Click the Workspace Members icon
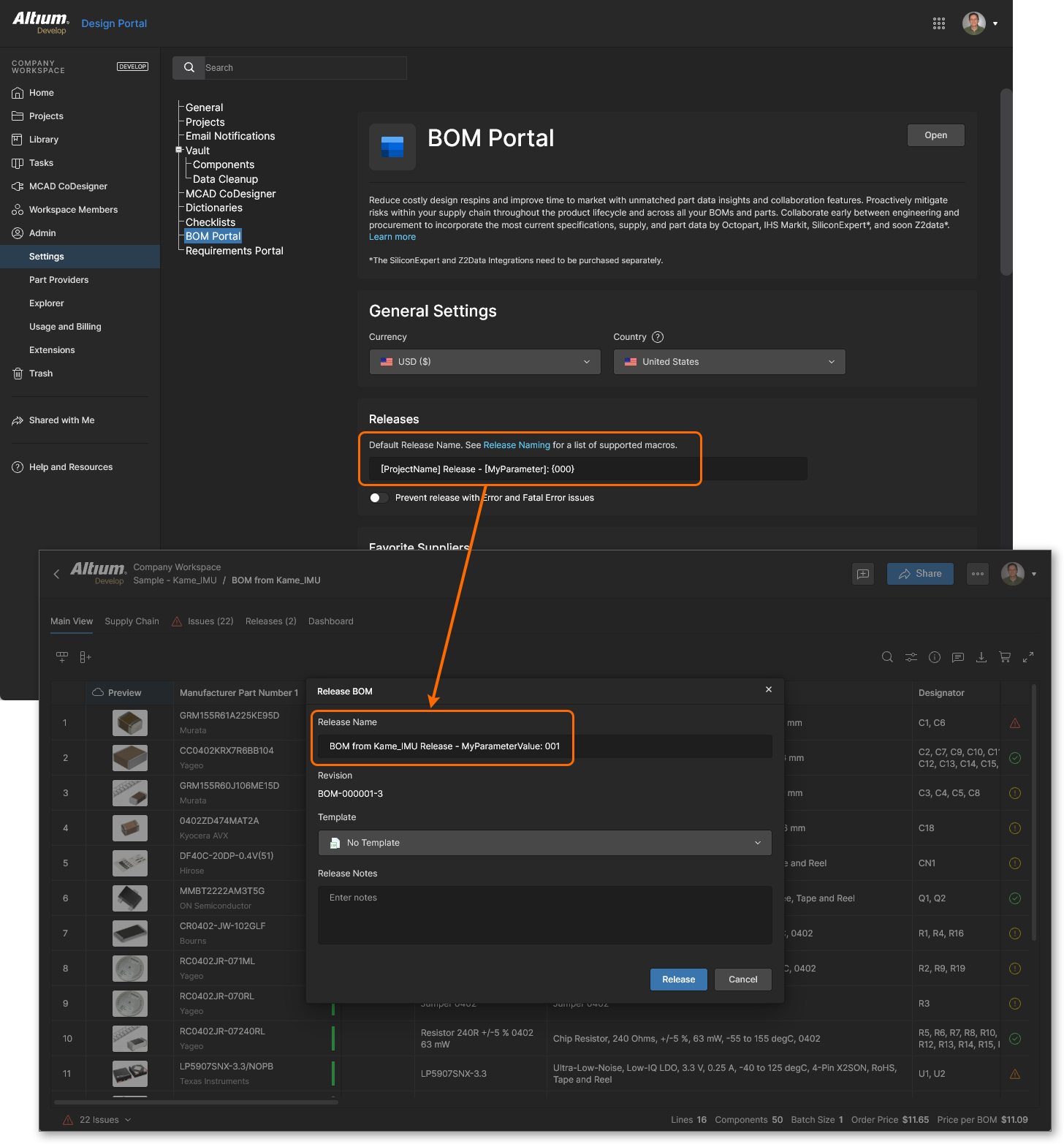Screen dimensions: 1064x1144 pos(18,210)
